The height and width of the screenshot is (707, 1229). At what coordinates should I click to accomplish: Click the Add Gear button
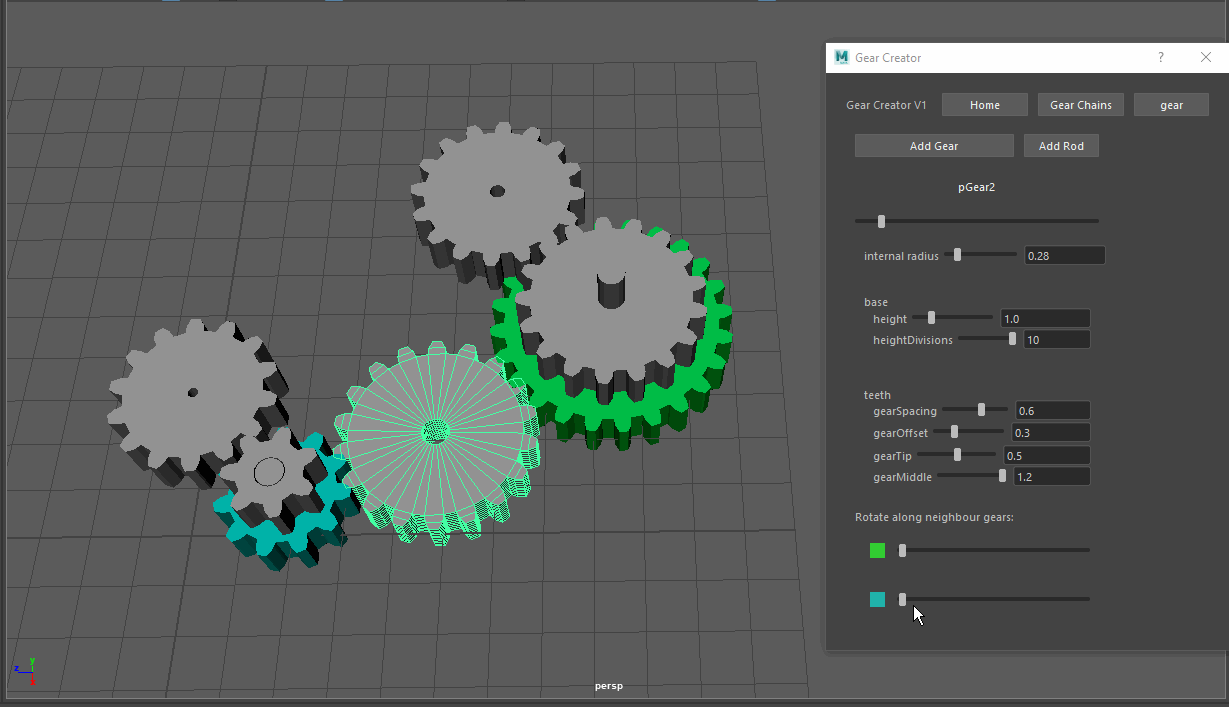coord(932,145)
